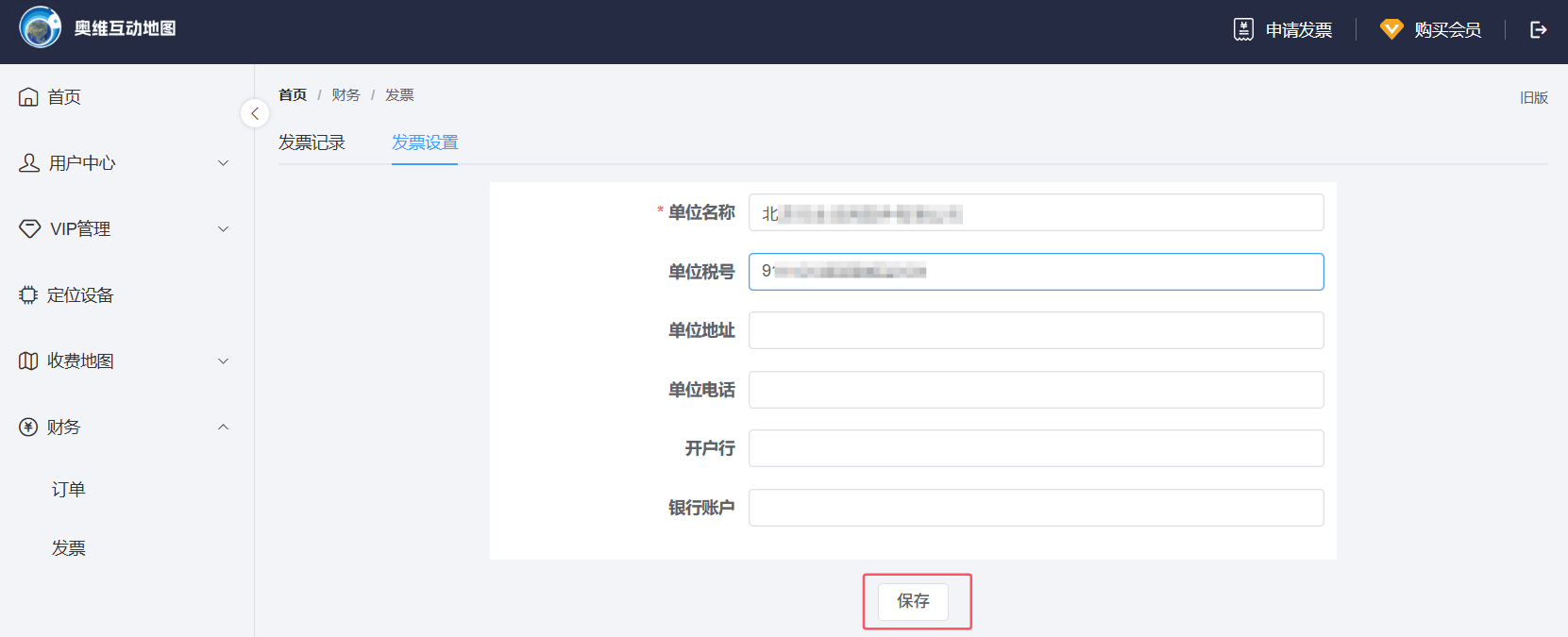Collapse the 财务 menu section chevron
The image size is (1568, 637).
224,427
